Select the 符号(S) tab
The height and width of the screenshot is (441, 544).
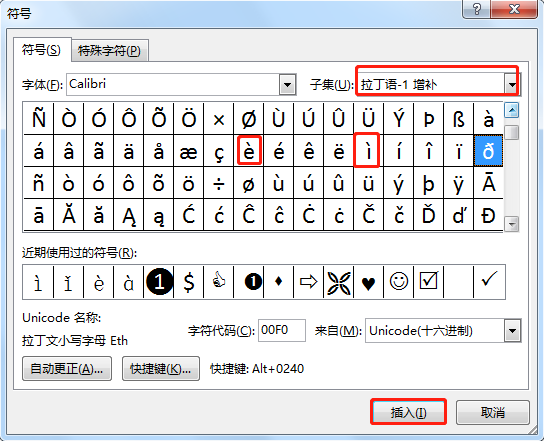tap(41, 50)
